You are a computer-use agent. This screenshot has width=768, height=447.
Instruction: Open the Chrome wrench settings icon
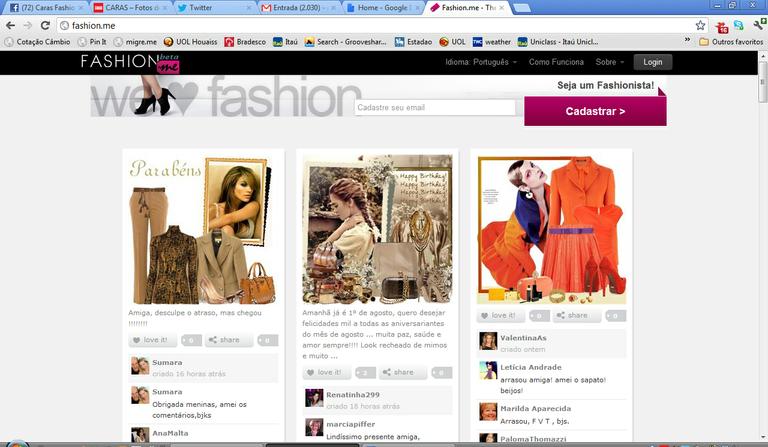[x=760, y=24]
